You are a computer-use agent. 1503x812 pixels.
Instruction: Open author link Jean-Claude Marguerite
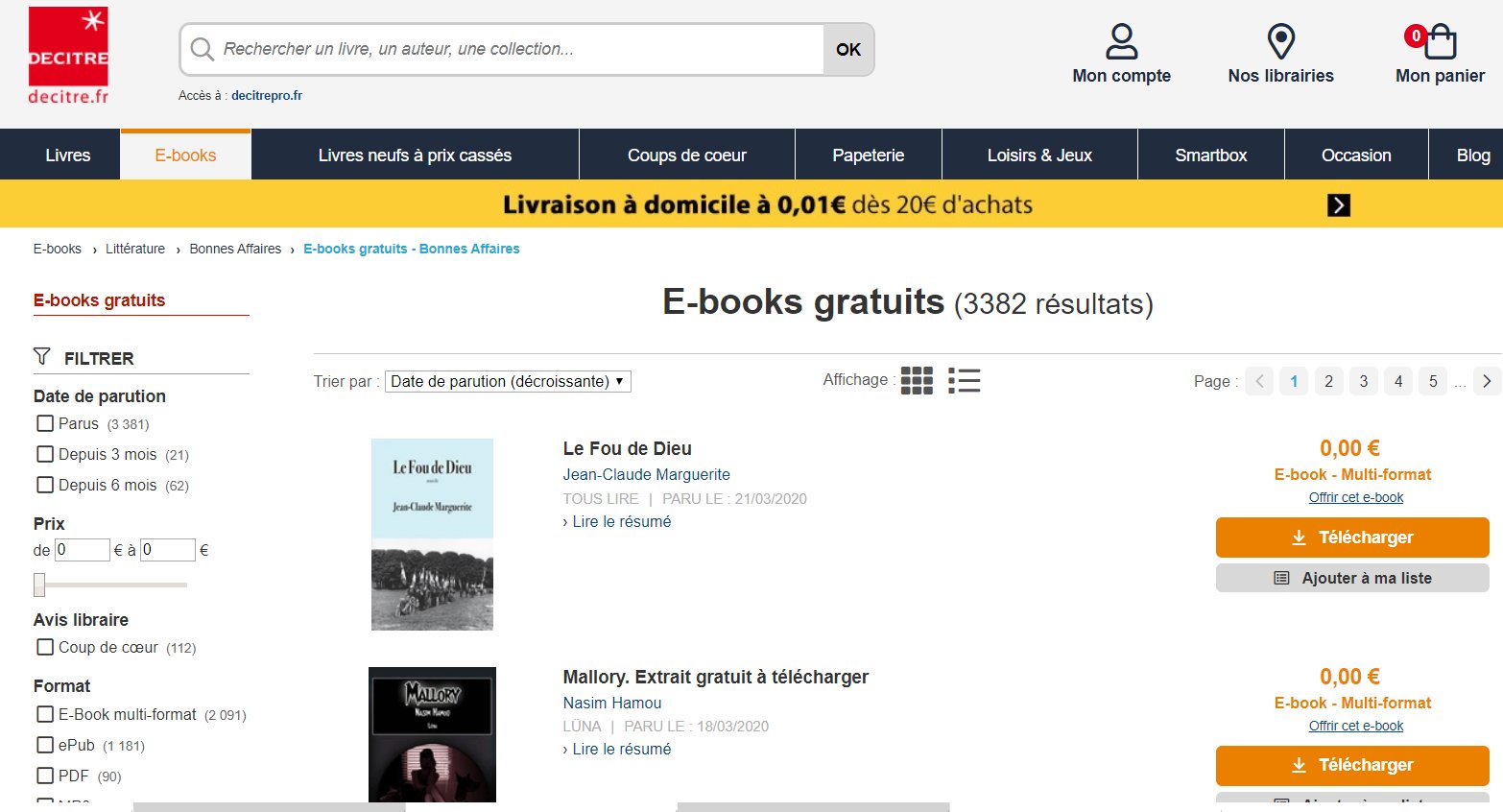point(646,474)
